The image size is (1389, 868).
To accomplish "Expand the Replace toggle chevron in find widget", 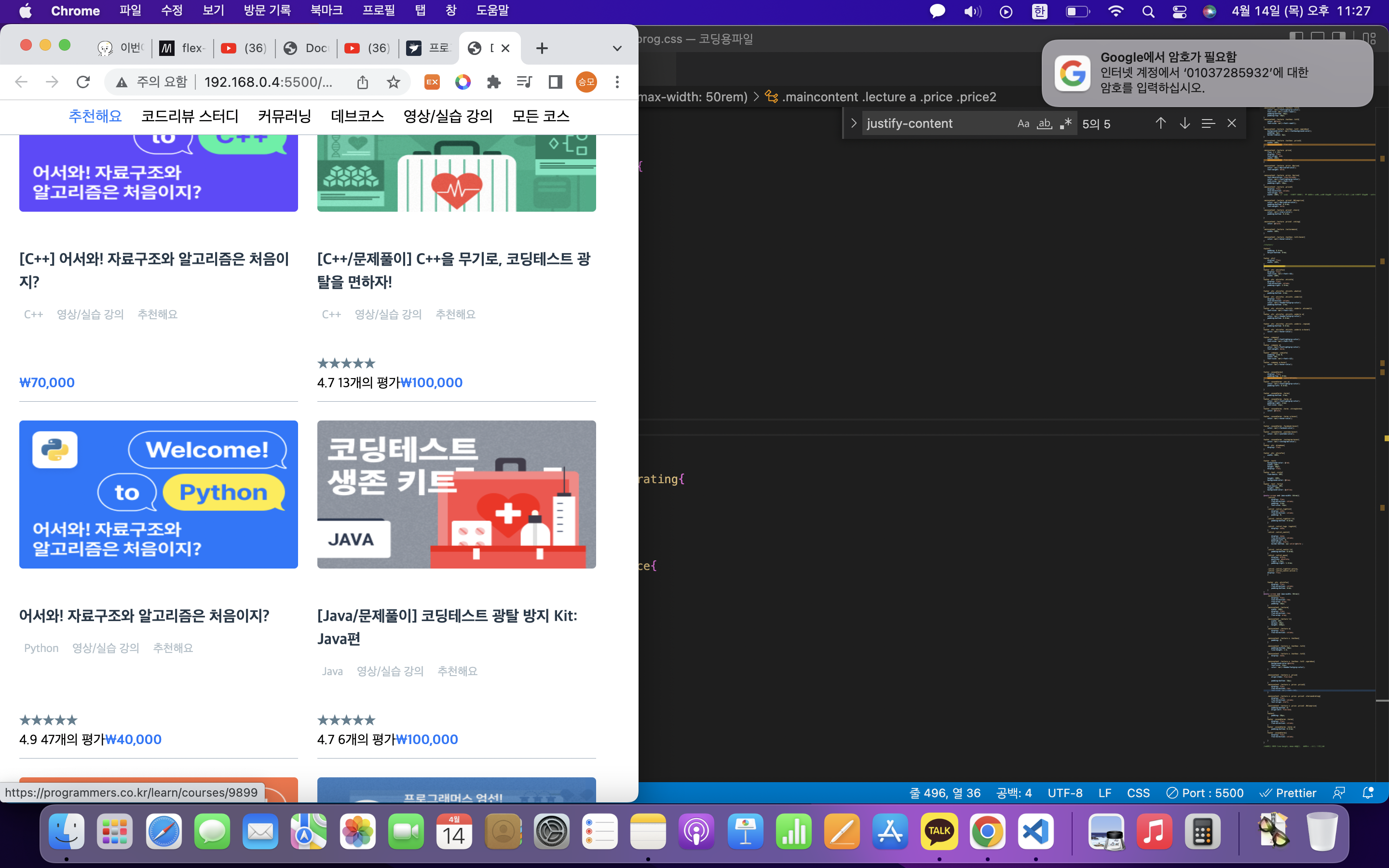I will [854, 123].
